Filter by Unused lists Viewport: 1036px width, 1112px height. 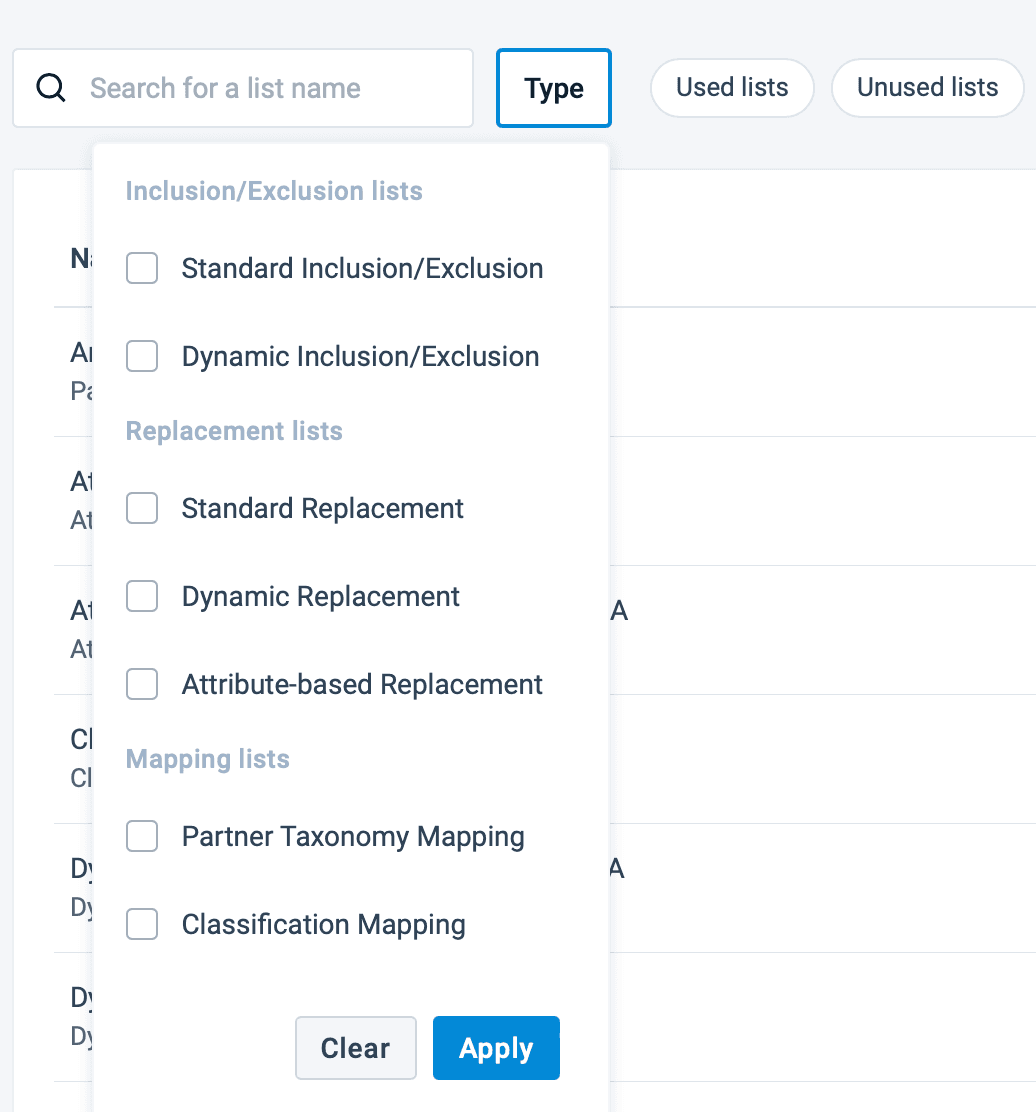[927, 88]
